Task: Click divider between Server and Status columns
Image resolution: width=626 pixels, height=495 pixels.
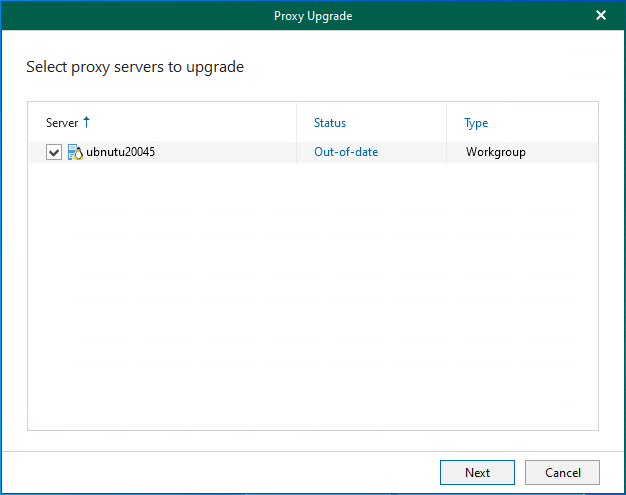Action: [x=297, y=123]
